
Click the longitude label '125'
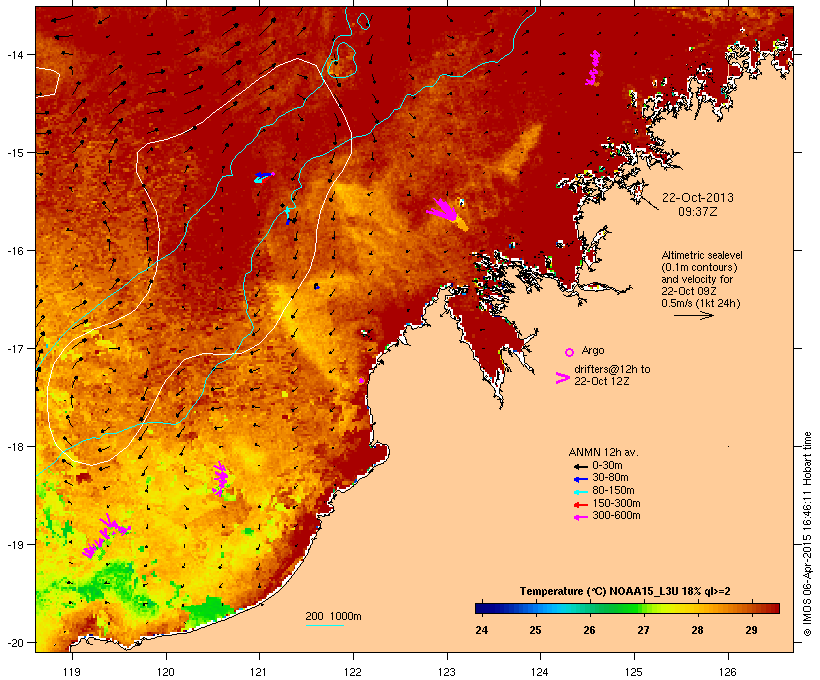[x=634, y=672]
